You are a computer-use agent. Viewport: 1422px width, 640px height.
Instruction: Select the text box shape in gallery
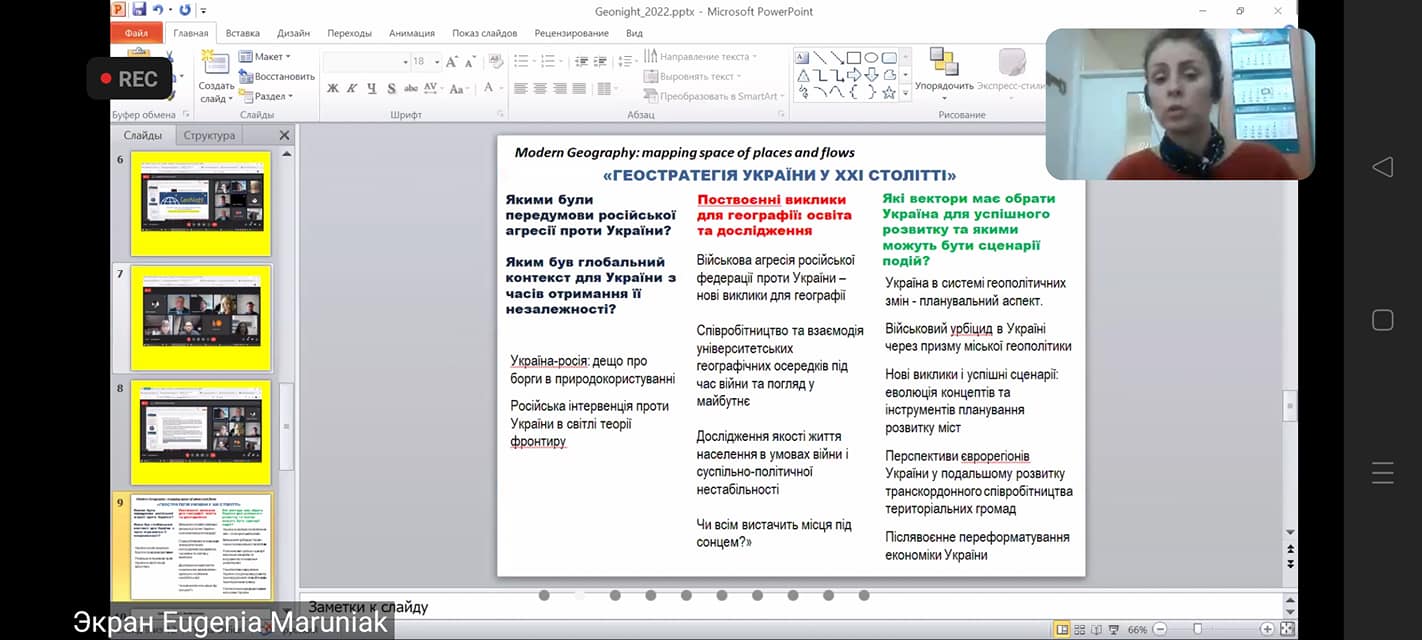tap(803, 57)
